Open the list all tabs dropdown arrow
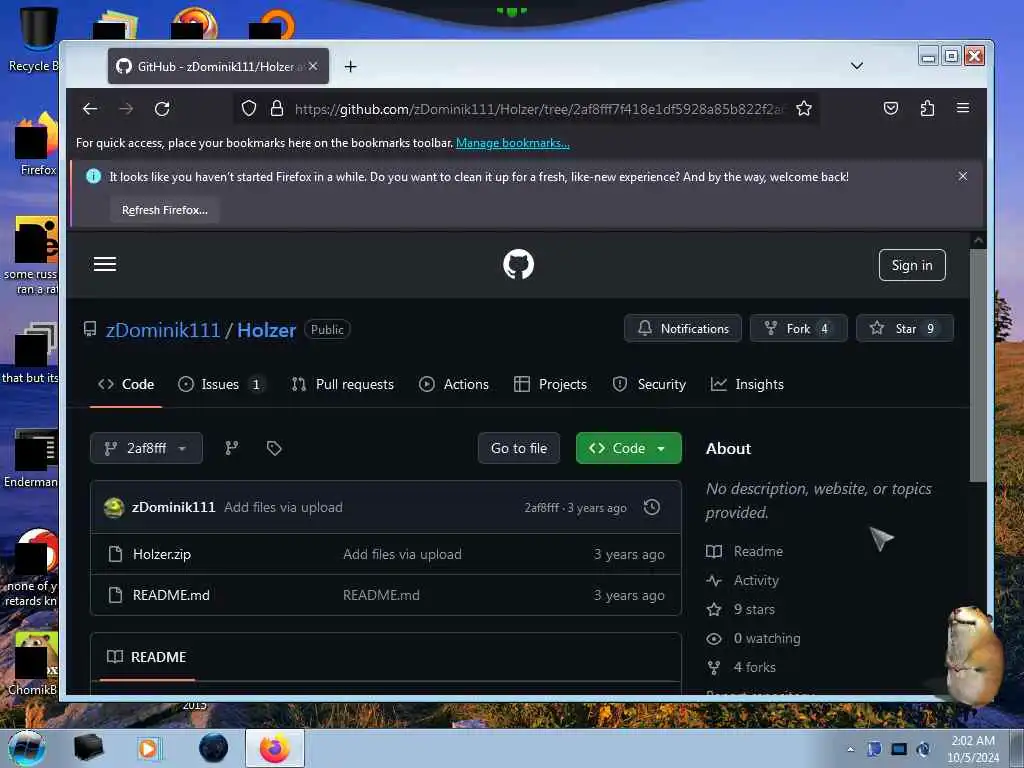The height and width of the screenshot is (768, 1024). tap(857, 66)
